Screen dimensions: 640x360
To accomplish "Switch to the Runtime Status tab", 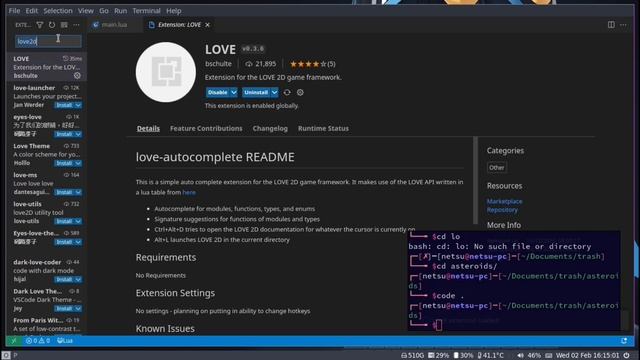I will pos(323,129).
